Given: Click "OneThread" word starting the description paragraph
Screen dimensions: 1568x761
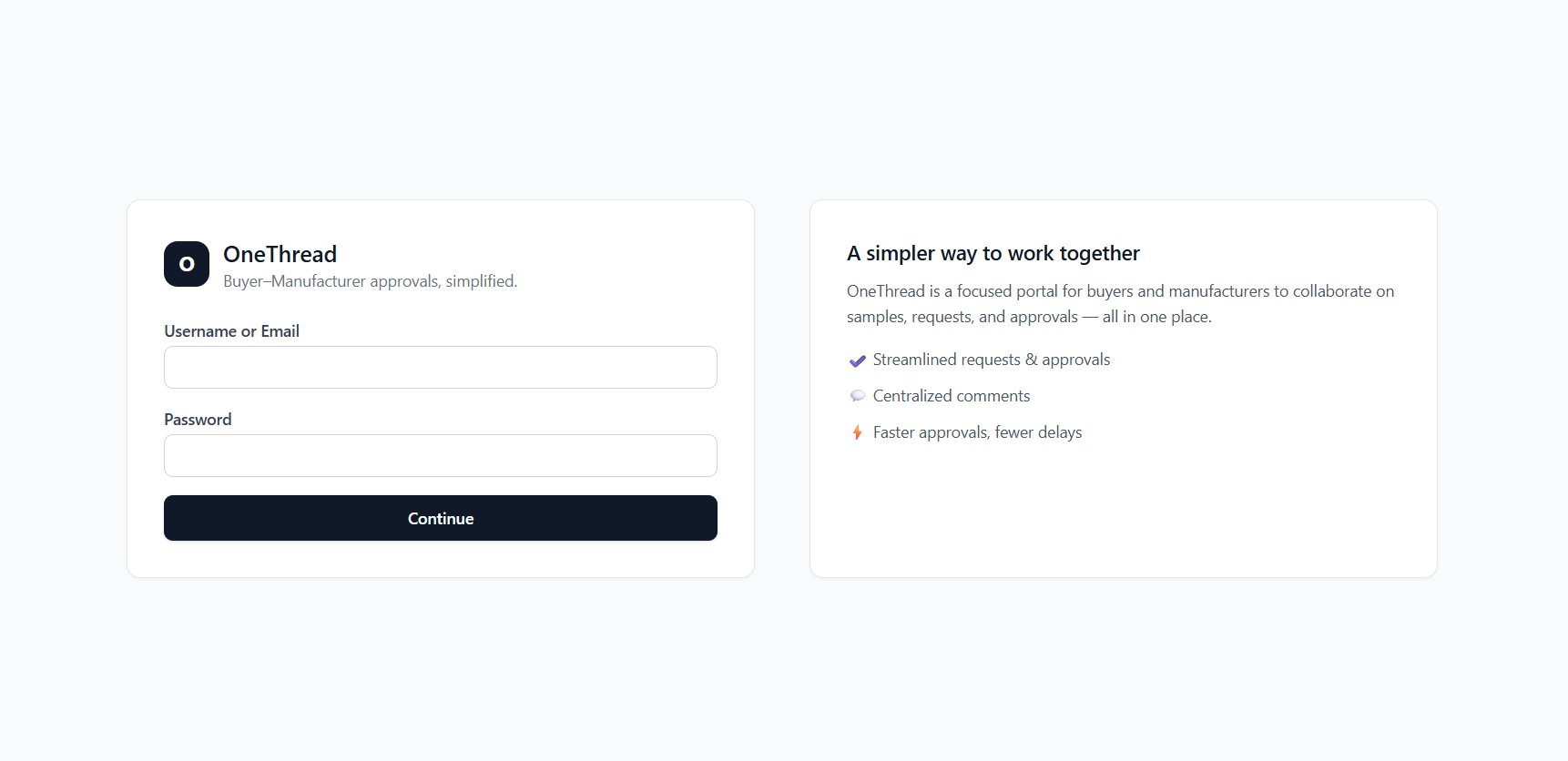Looking at the screenshot, I should pyautogui.click(x=885, y=291).
